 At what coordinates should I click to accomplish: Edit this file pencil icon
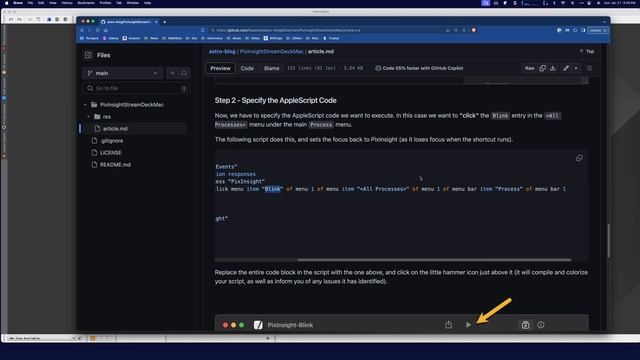tap(566, 68)
